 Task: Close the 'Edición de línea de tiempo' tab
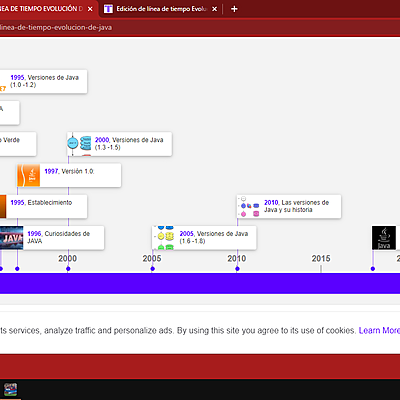click(215, 9)
